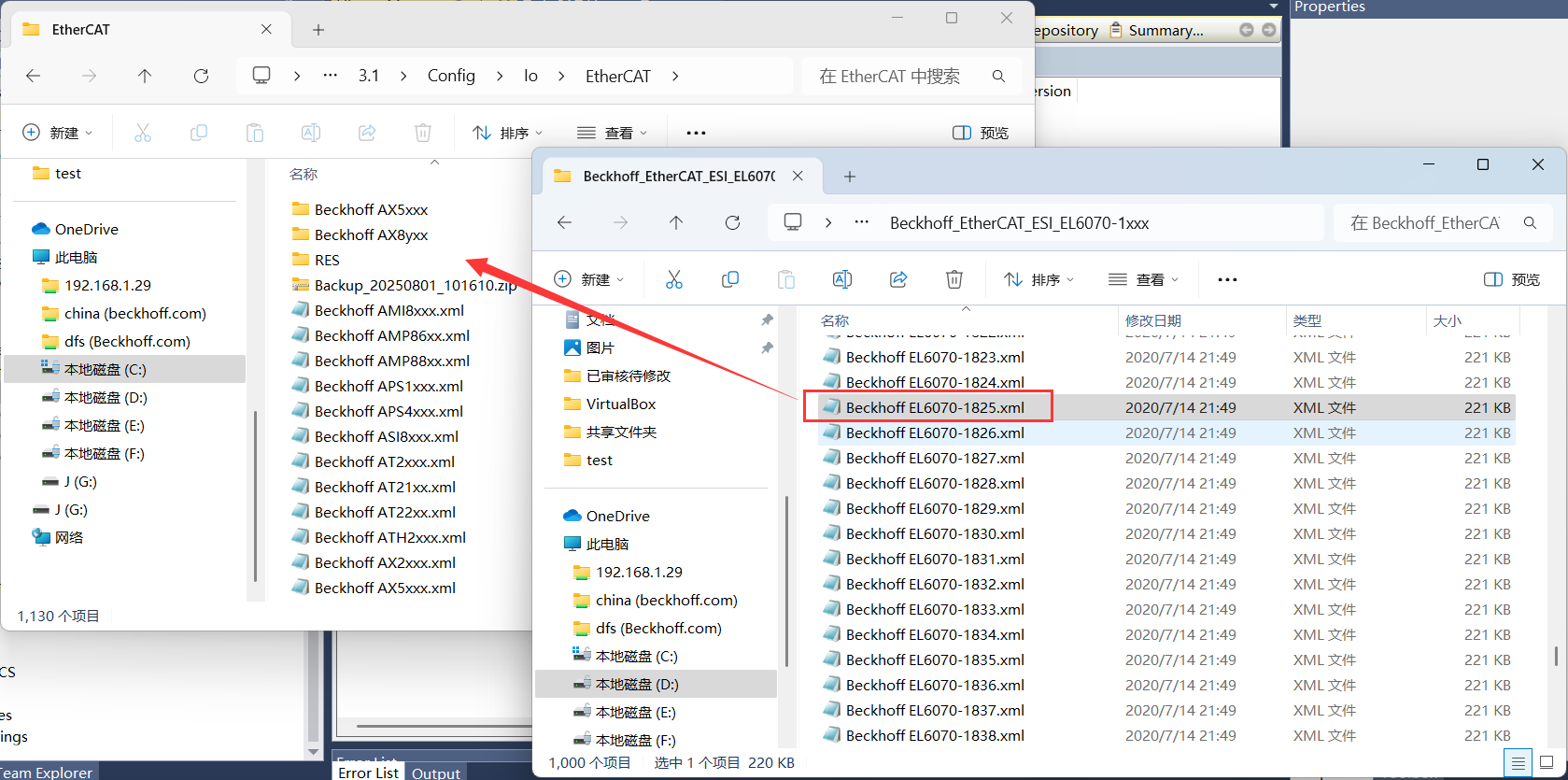Open 查看 view dropdown in Beckhoff_EtherCAT_ESI window

pyautogui.click(x=1144, y=279)
